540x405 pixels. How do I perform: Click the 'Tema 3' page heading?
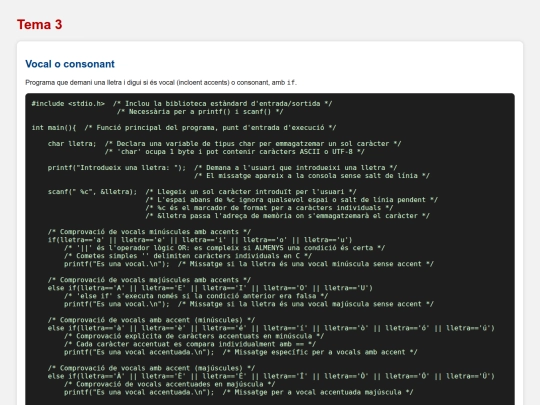pyautogui.click(x=40, y=25)
